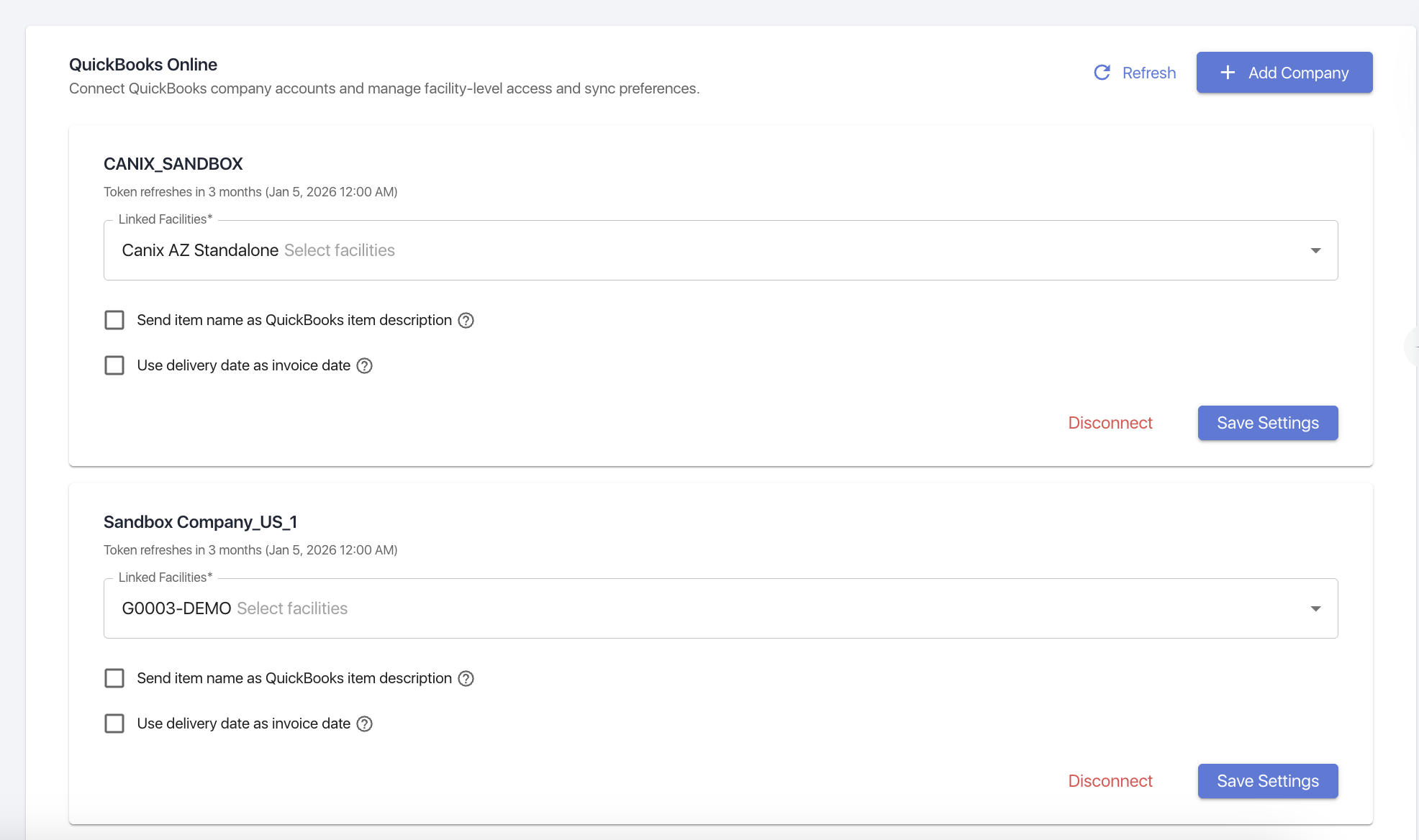Image resolution: width=1419 pixels, height=840 pixels.
Task: Select the Canix AZ Standalone facility chip
Action: coord(199,250)
